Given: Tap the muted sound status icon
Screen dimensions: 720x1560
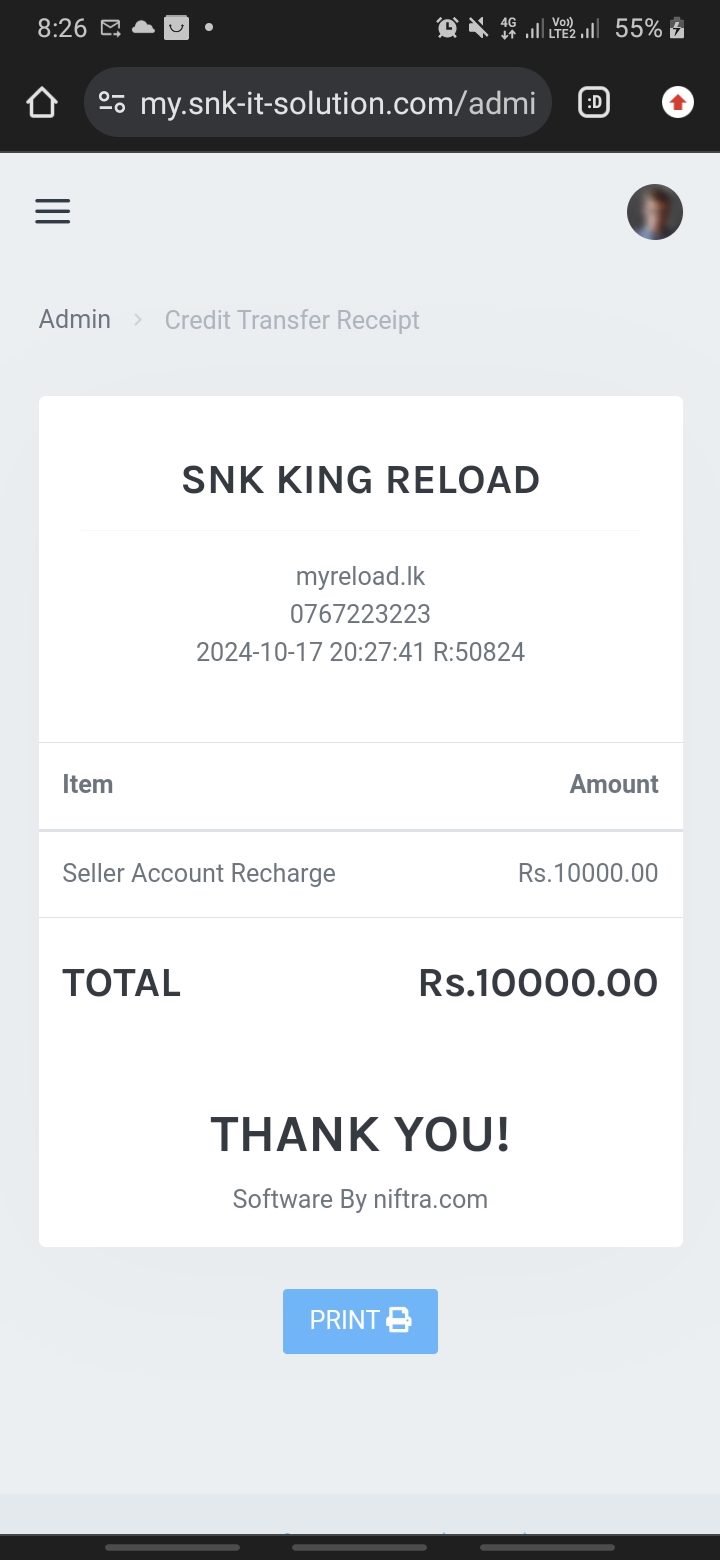Looking at the screenshot, I should pyautogui.click(x=478, y=28).
